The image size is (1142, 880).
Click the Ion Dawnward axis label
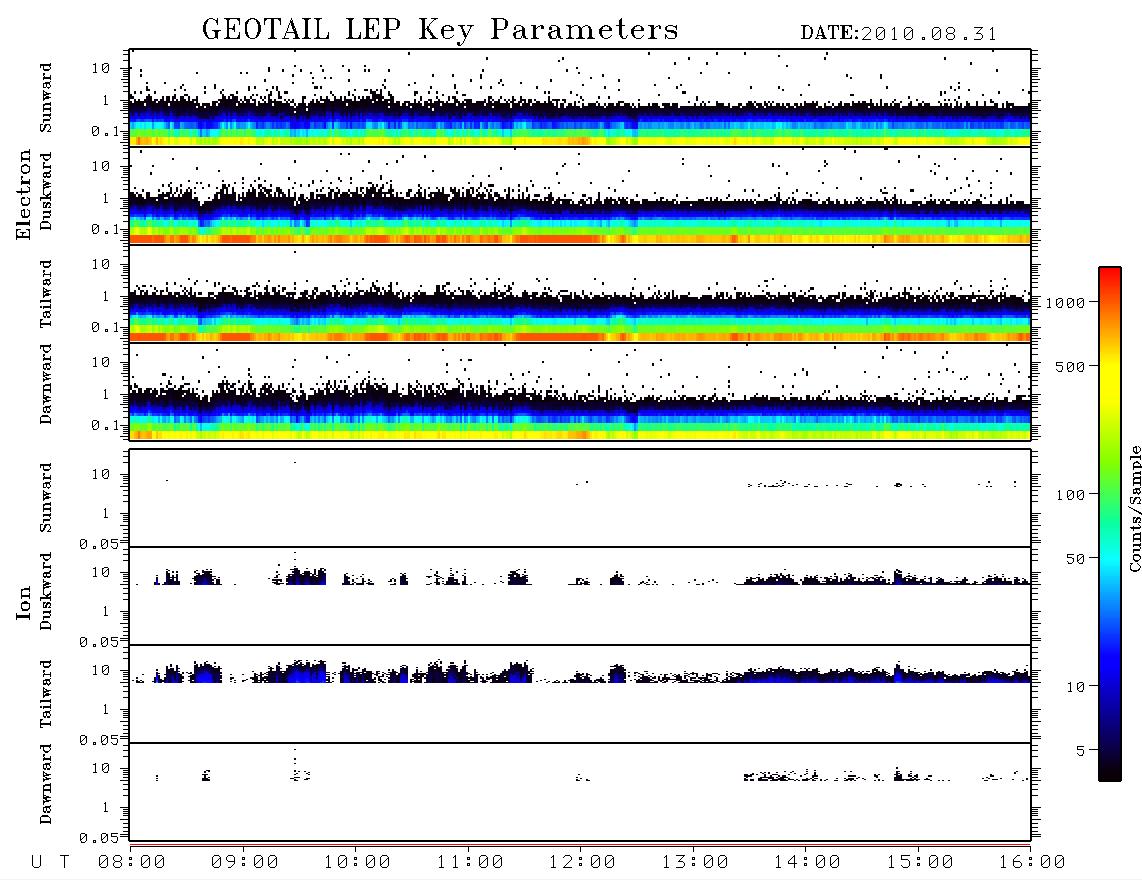point(46,784)
